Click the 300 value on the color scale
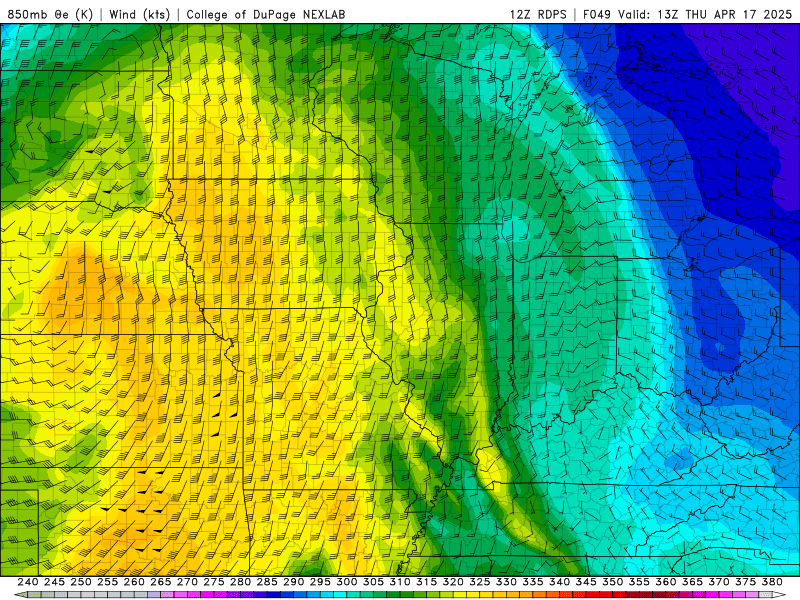The image size is (800, 600). (x=346, y=582)
